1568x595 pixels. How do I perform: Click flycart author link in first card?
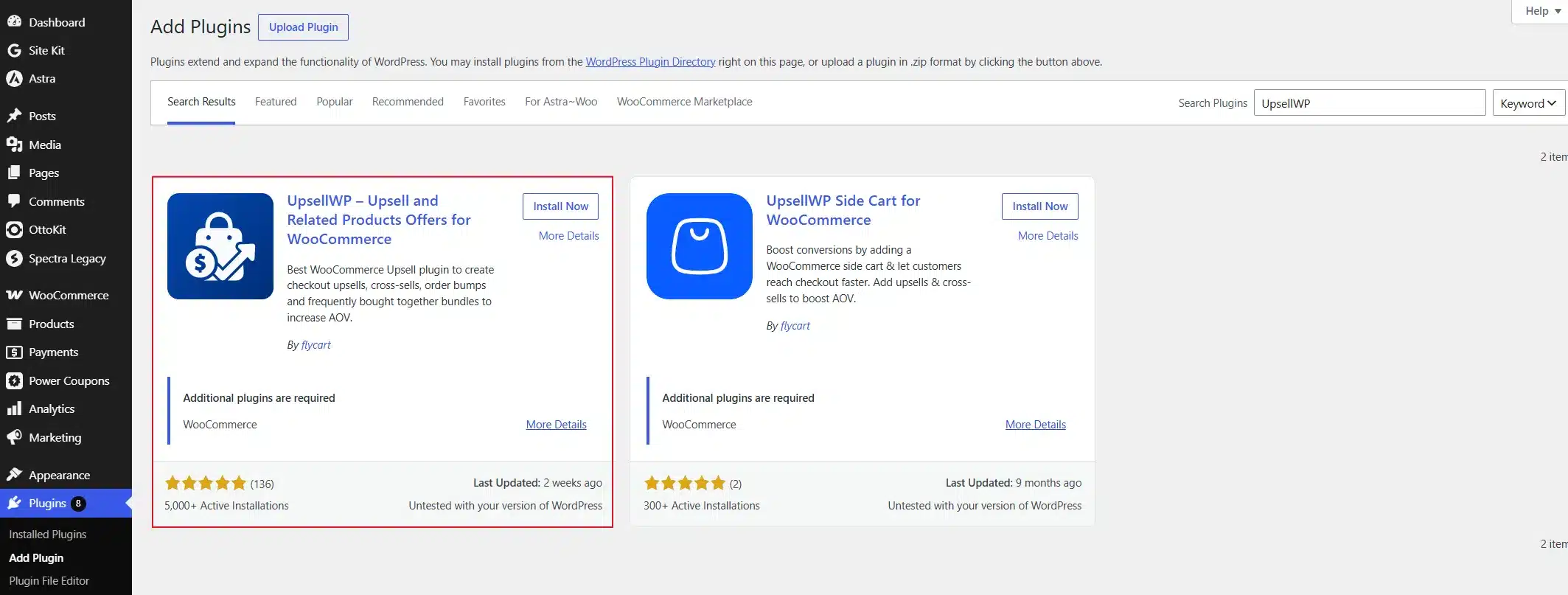point(316,345)
